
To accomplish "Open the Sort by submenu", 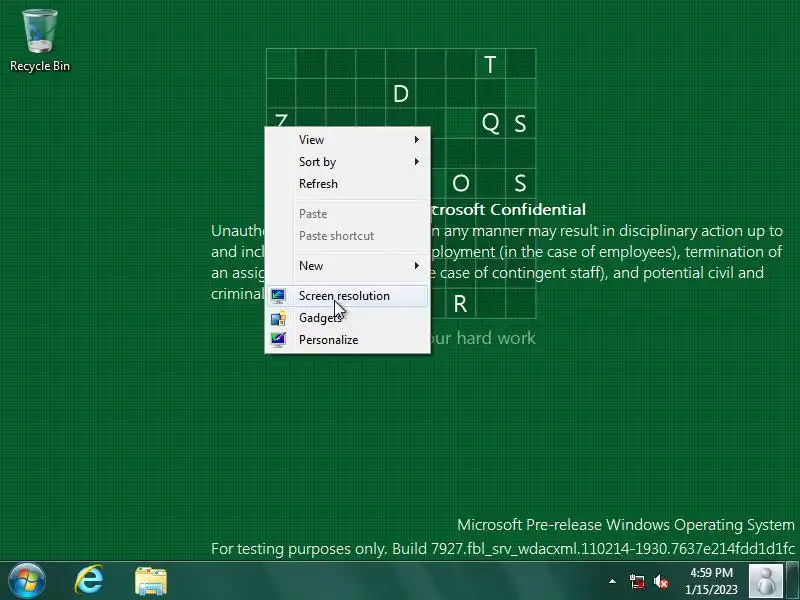I will tap(347, 162).
